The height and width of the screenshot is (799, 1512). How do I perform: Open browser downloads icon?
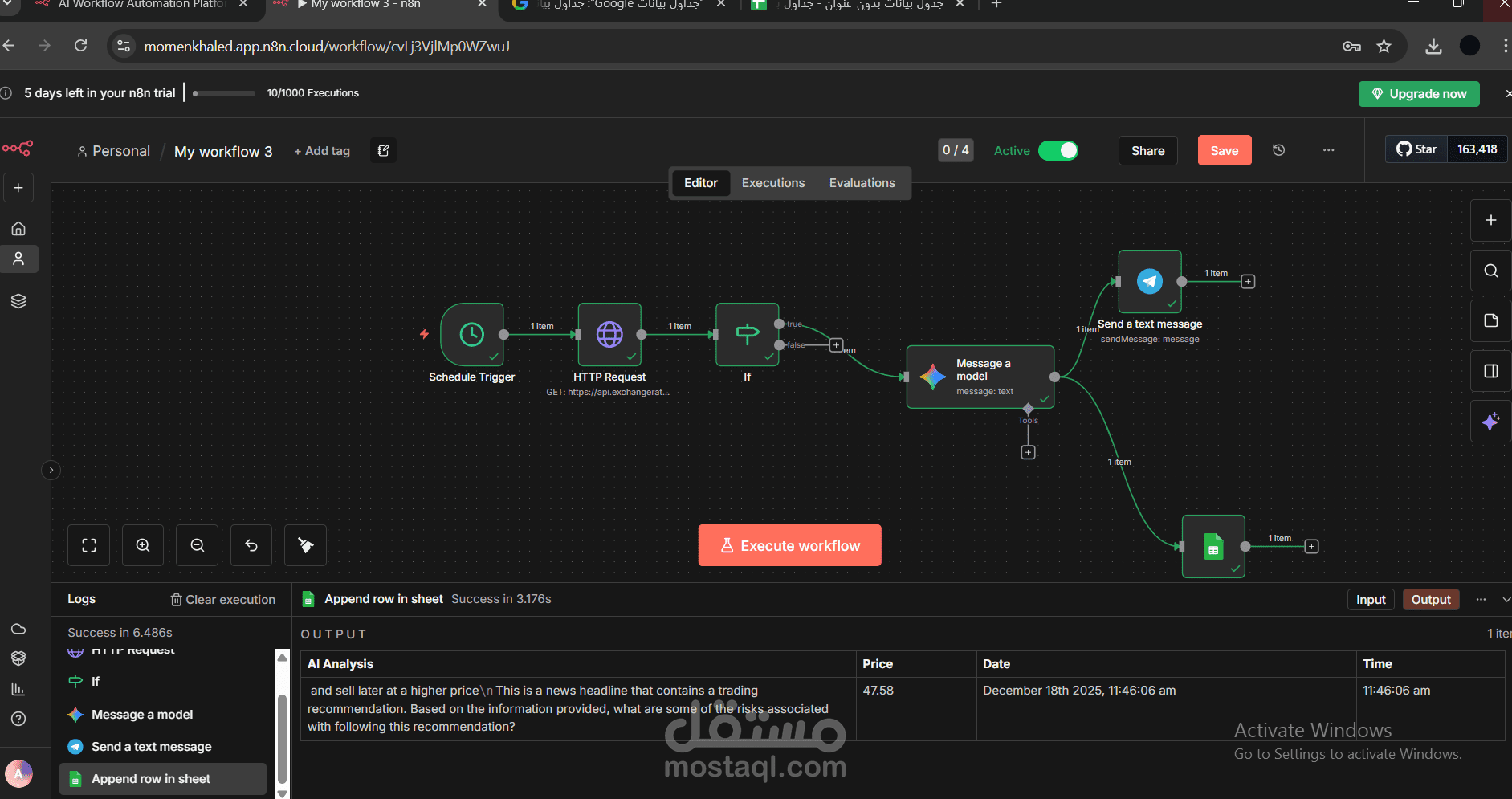click(x=1433, y=46)
